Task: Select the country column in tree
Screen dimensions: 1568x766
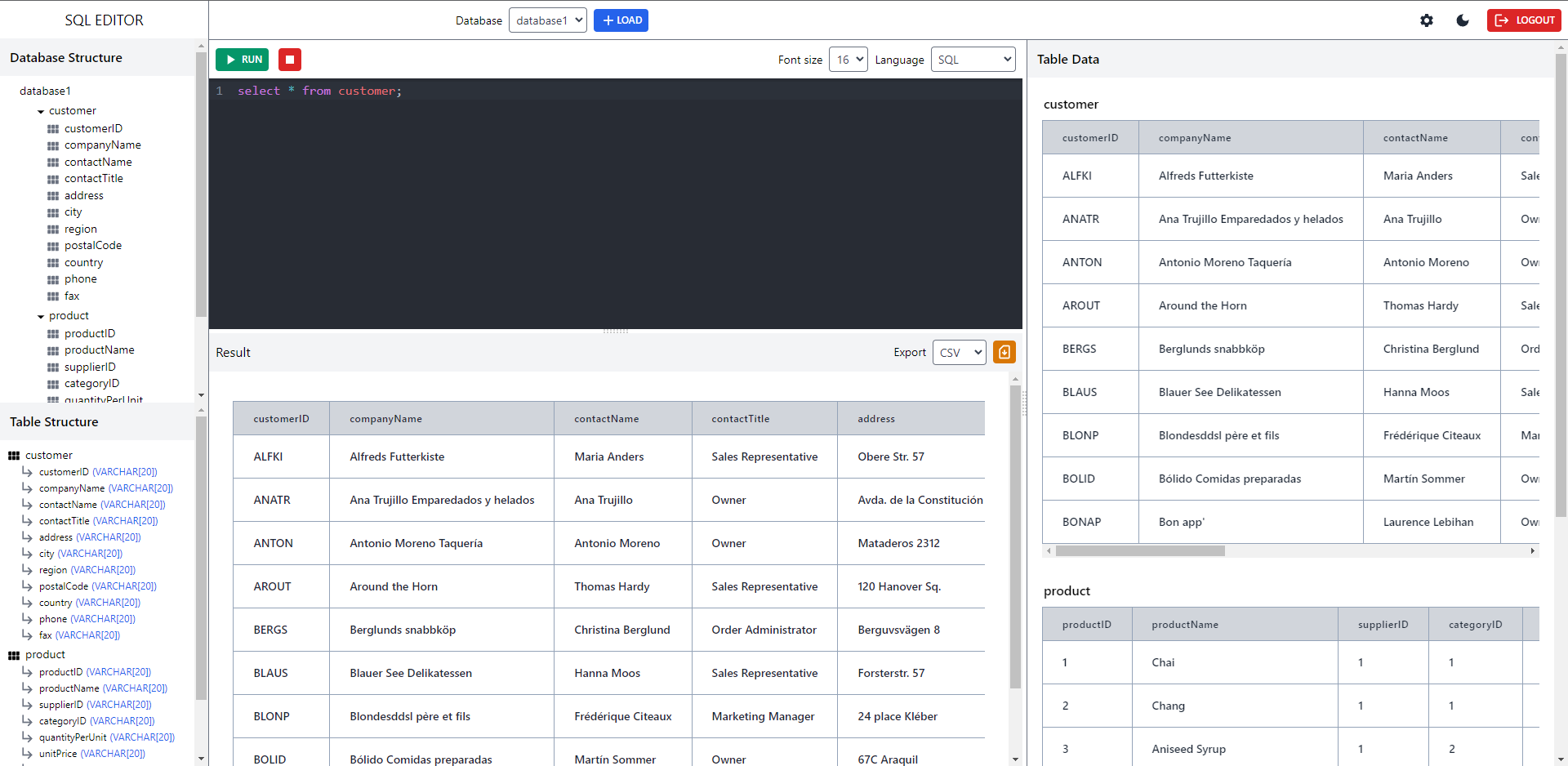Action: [83, 263]
